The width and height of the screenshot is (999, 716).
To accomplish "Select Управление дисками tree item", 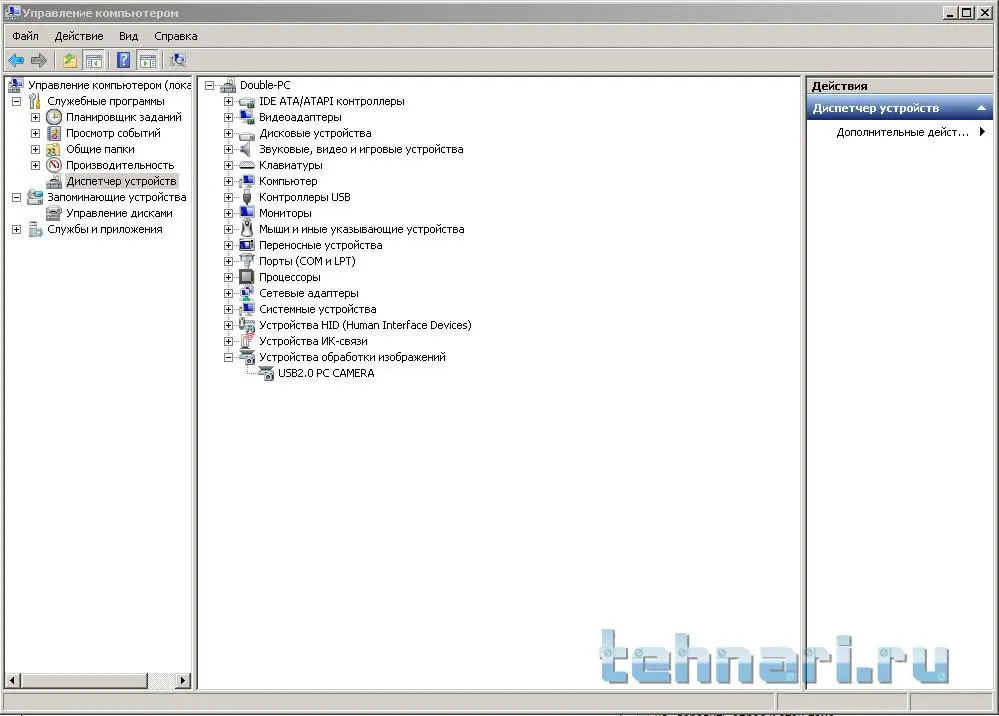I will (119, 213).
